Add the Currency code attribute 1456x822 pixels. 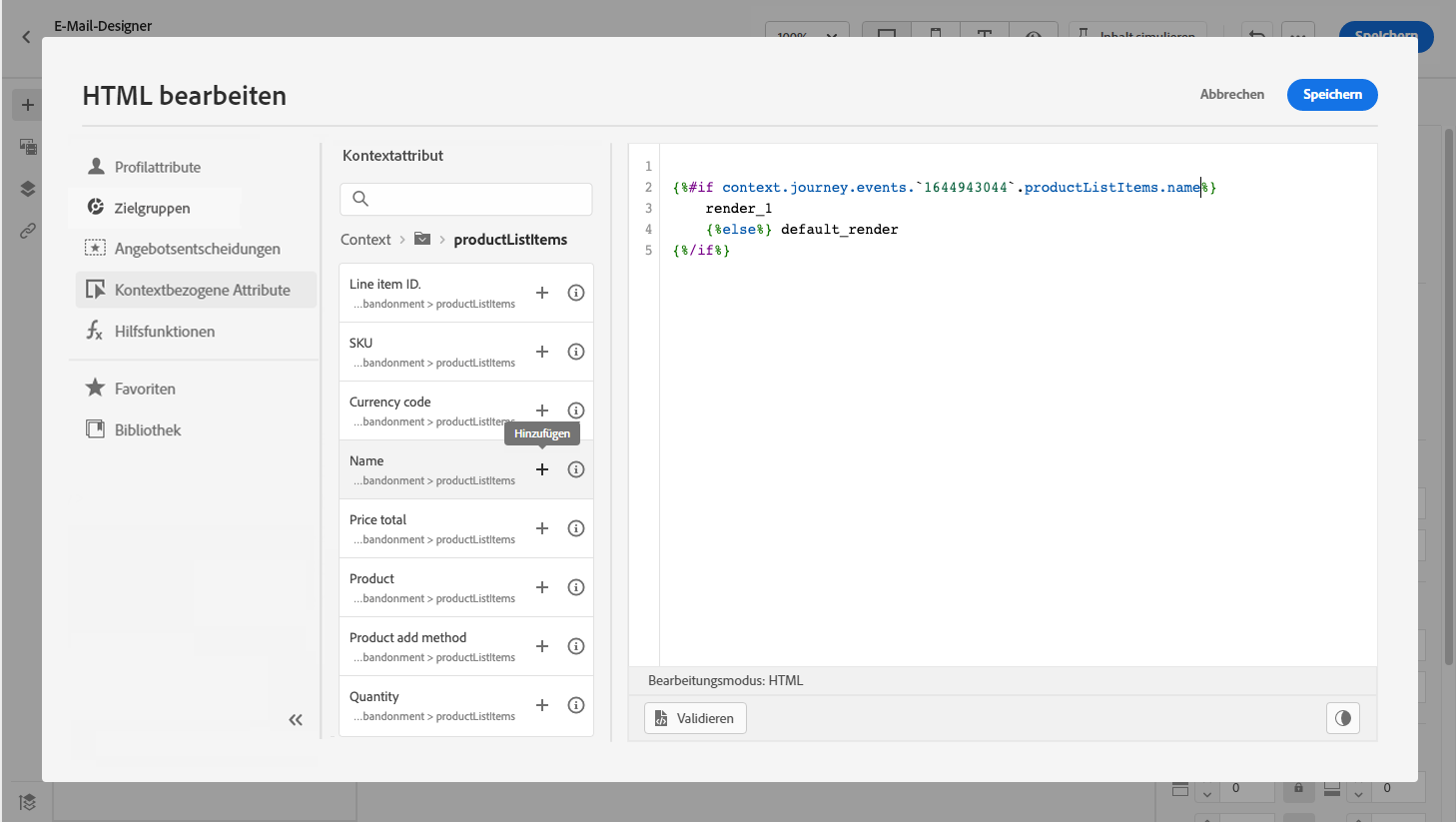(x=542, y=411)
